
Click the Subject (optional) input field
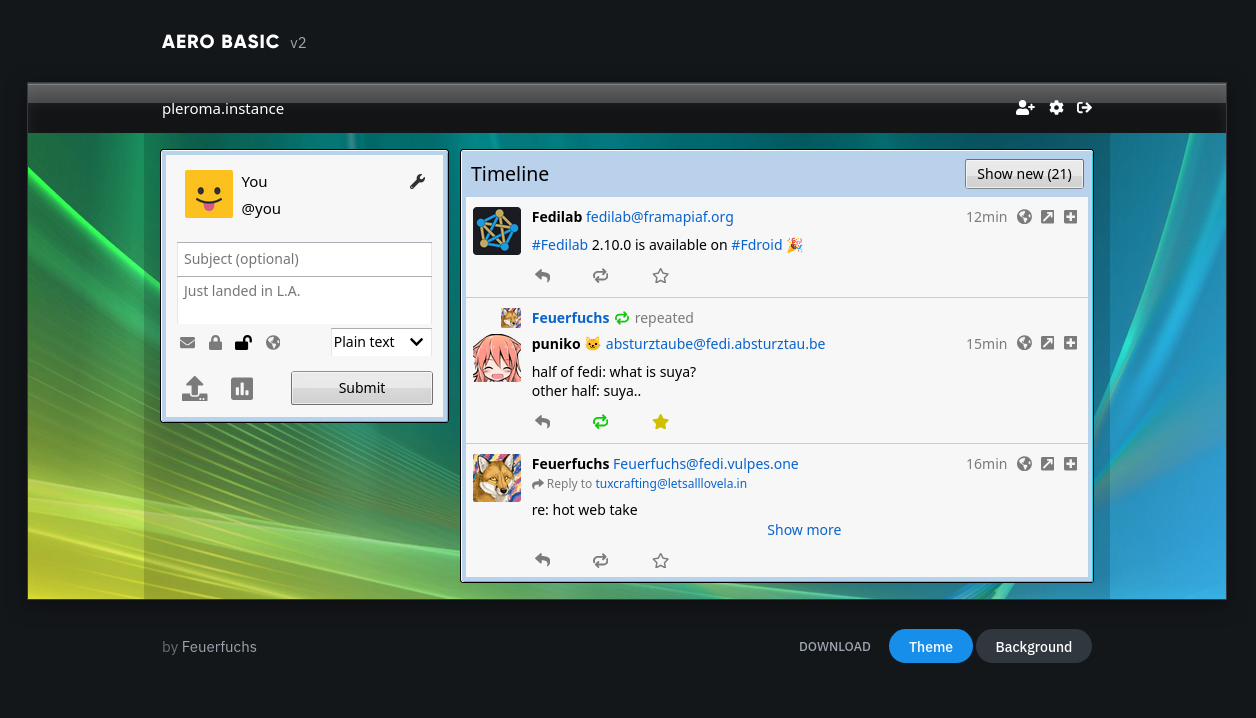(304, 259)
